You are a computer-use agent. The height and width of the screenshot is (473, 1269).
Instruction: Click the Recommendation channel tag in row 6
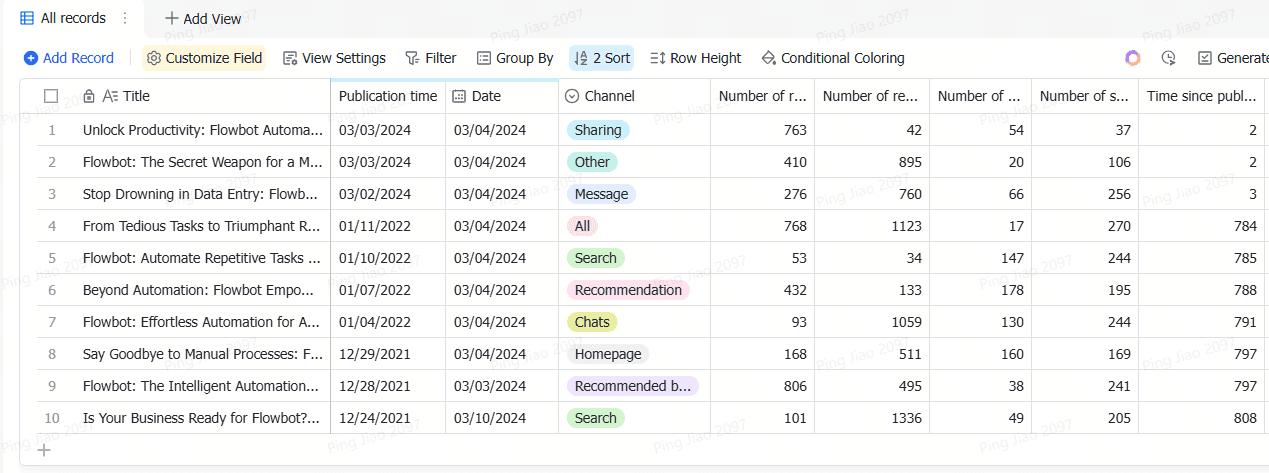click(x=628, y=290)
